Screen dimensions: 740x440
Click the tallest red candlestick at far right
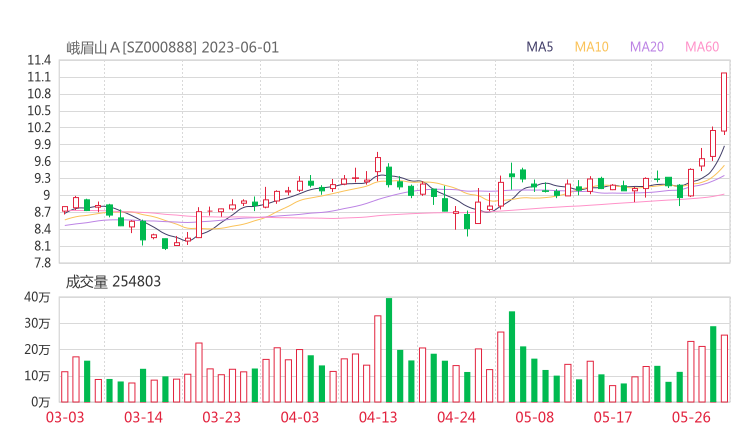pyautogui.click(x=724, y=102)
